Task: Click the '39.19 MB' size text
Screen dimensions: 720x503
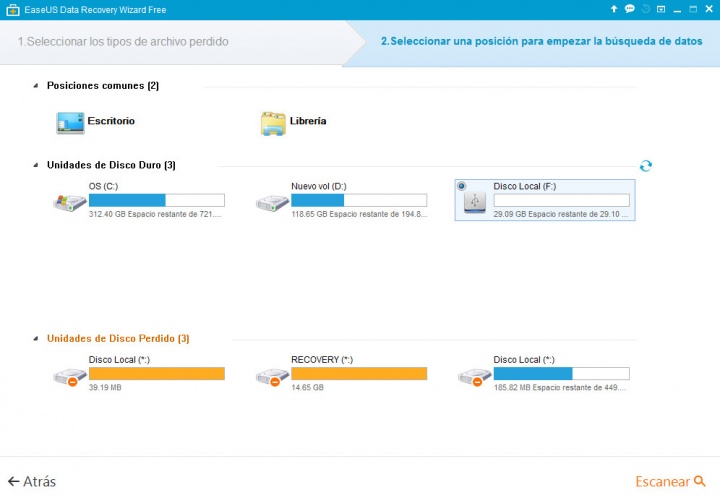Action: tap(105, 388)
